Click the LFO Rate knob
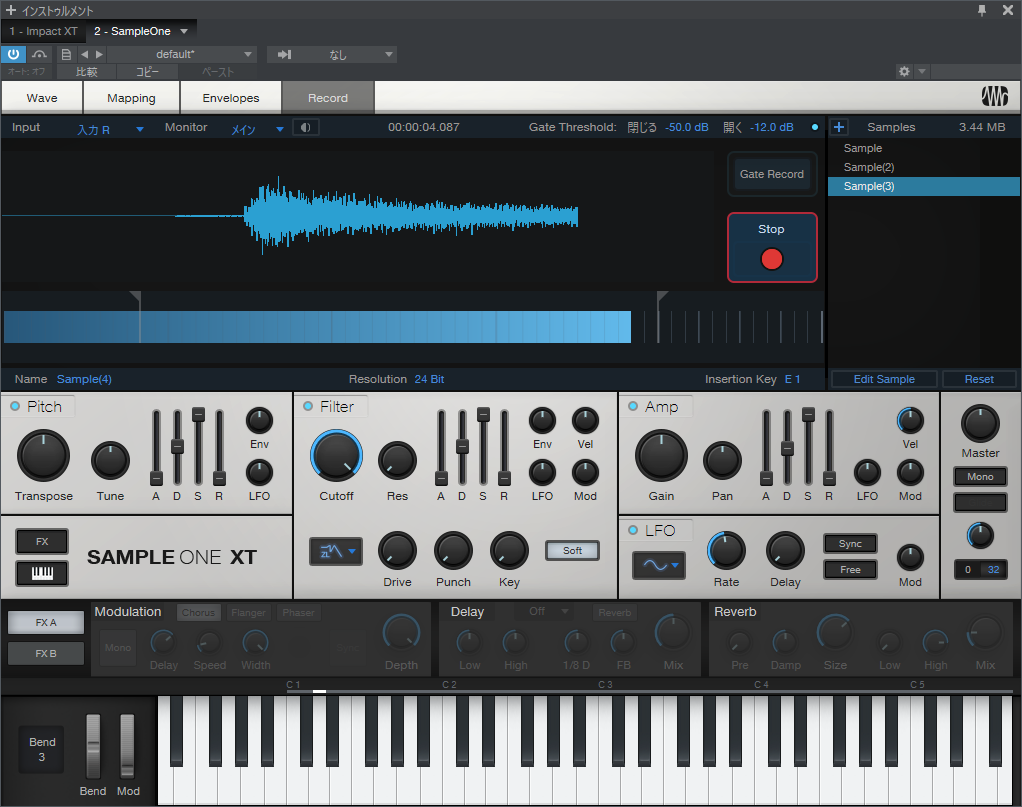Screen dimensions: 1022x807 point(726,550)
